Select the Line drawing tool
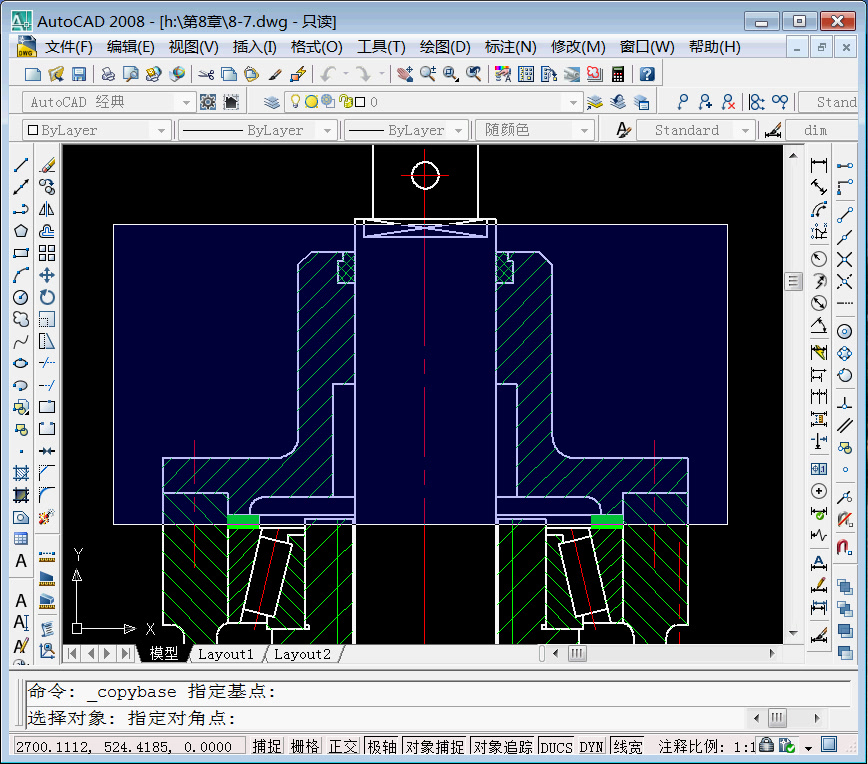Image resolution: width=868 pixels, height=764 pixels. click(x=21, y=162)
